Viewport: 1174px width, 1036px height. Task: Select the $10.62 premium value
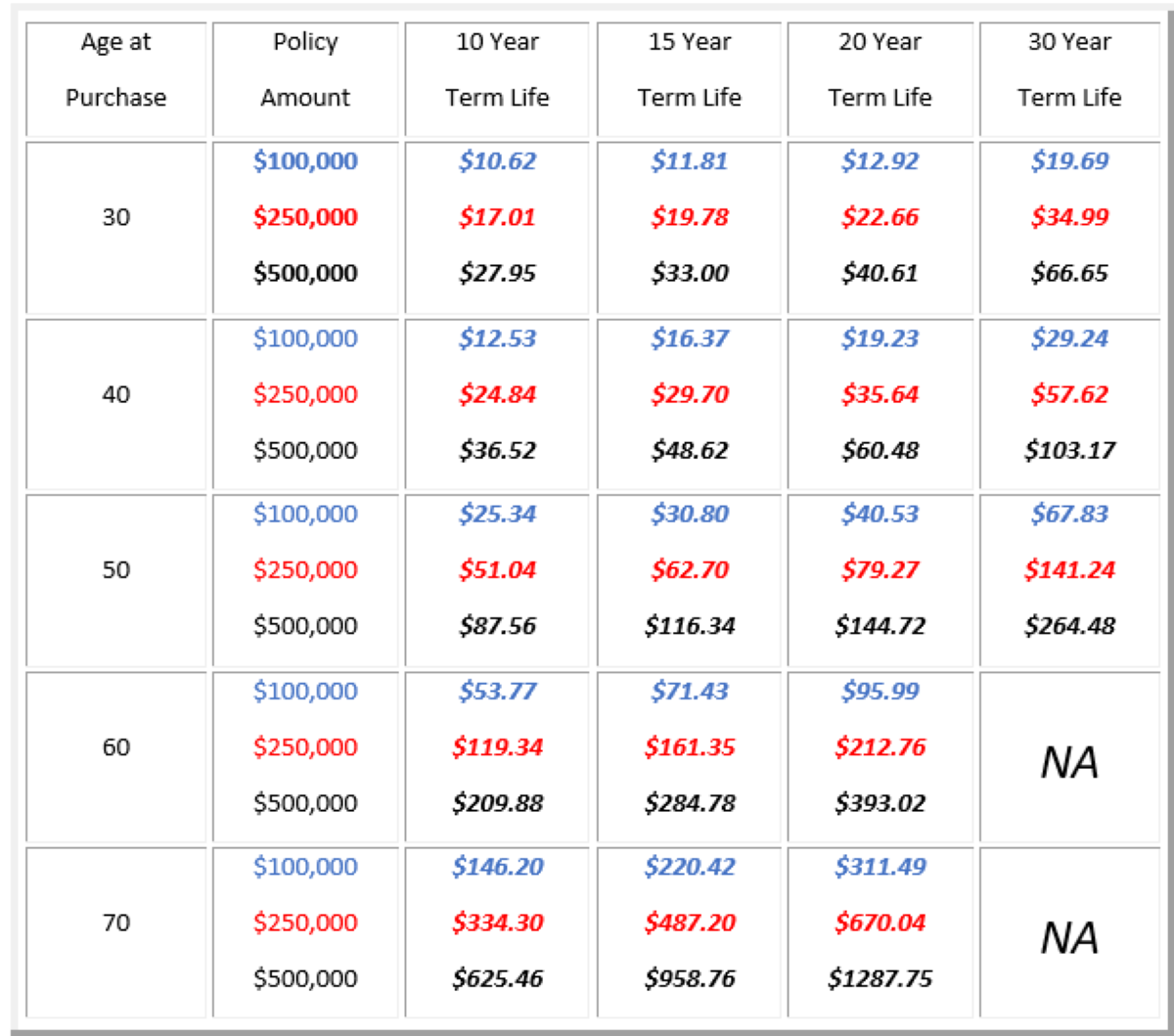[497, 161]
